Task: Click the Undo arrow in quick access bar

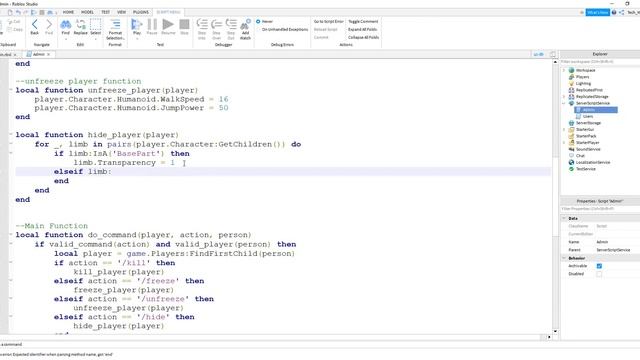Action: [x=18, y=12]
